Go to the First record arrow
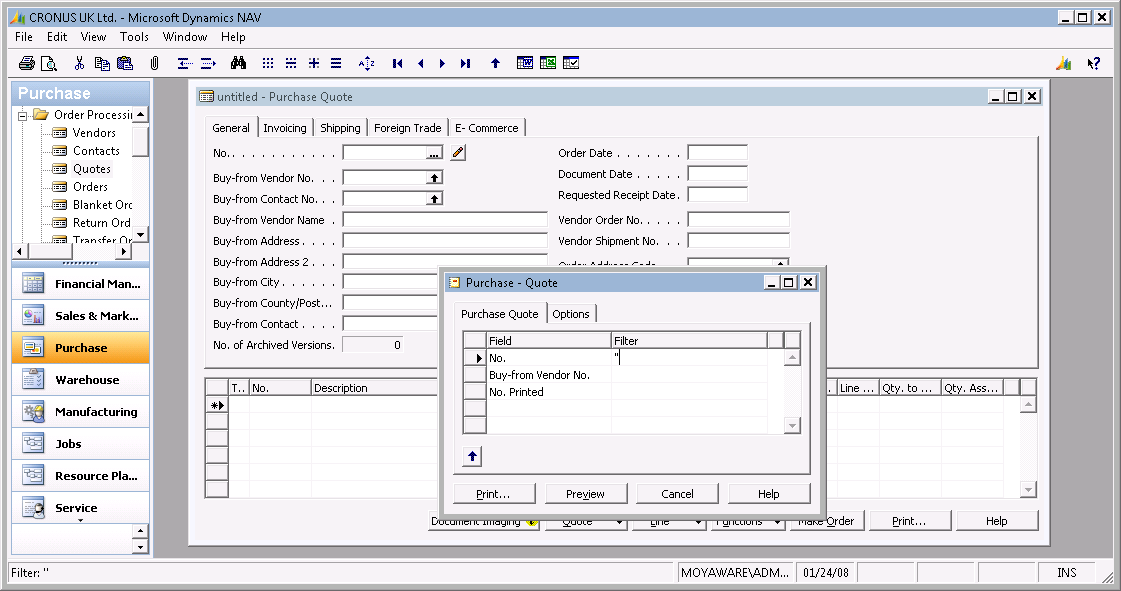The image size is (1121, 591). click(397, 64)
